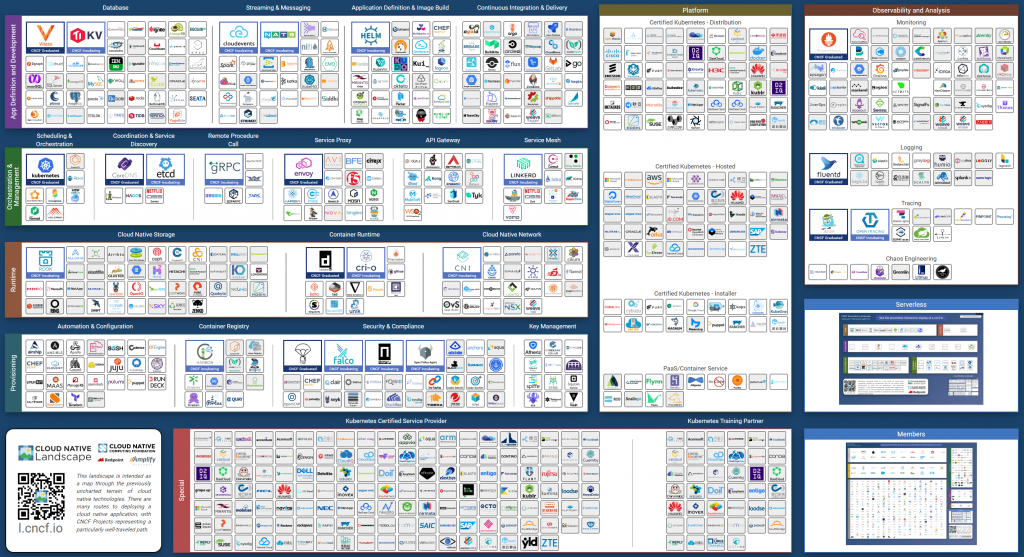Open the Serverless landscape thumbnail
Screen dimensions: 1024x557
click(x=911, y=359)
